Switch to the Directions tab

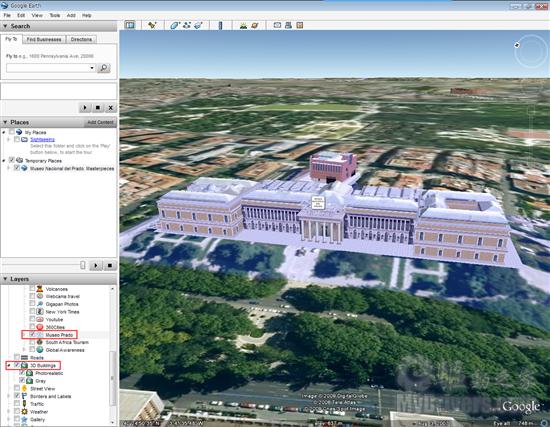point(81,39)
